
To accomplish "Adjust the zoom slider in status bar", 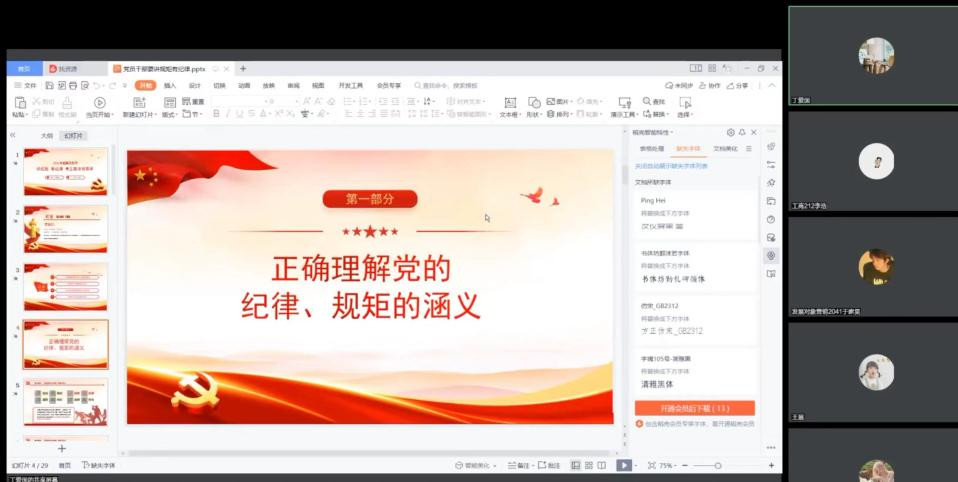I will click(718, 466).
